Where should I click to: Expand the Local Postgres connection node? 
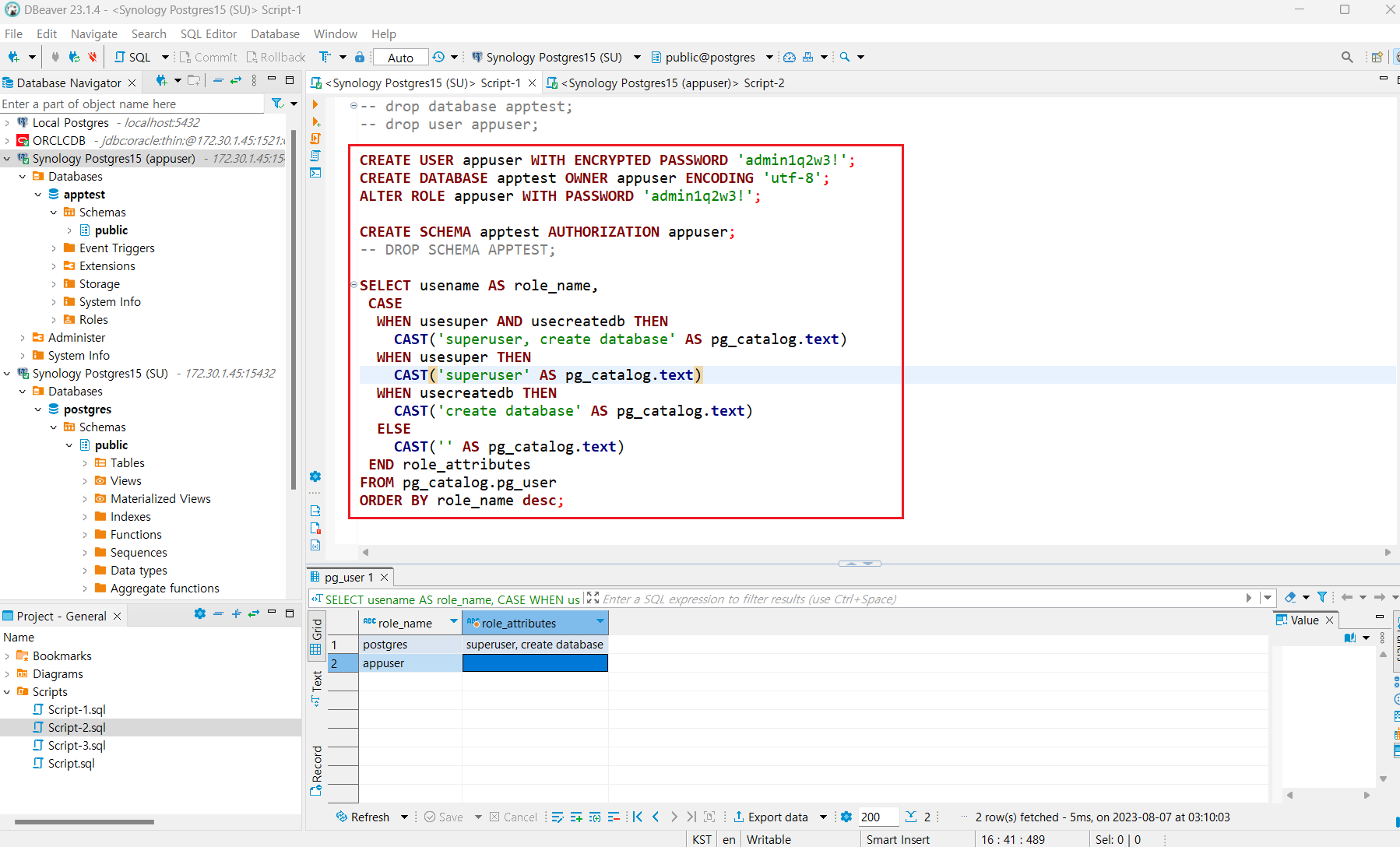coord(7,122)
